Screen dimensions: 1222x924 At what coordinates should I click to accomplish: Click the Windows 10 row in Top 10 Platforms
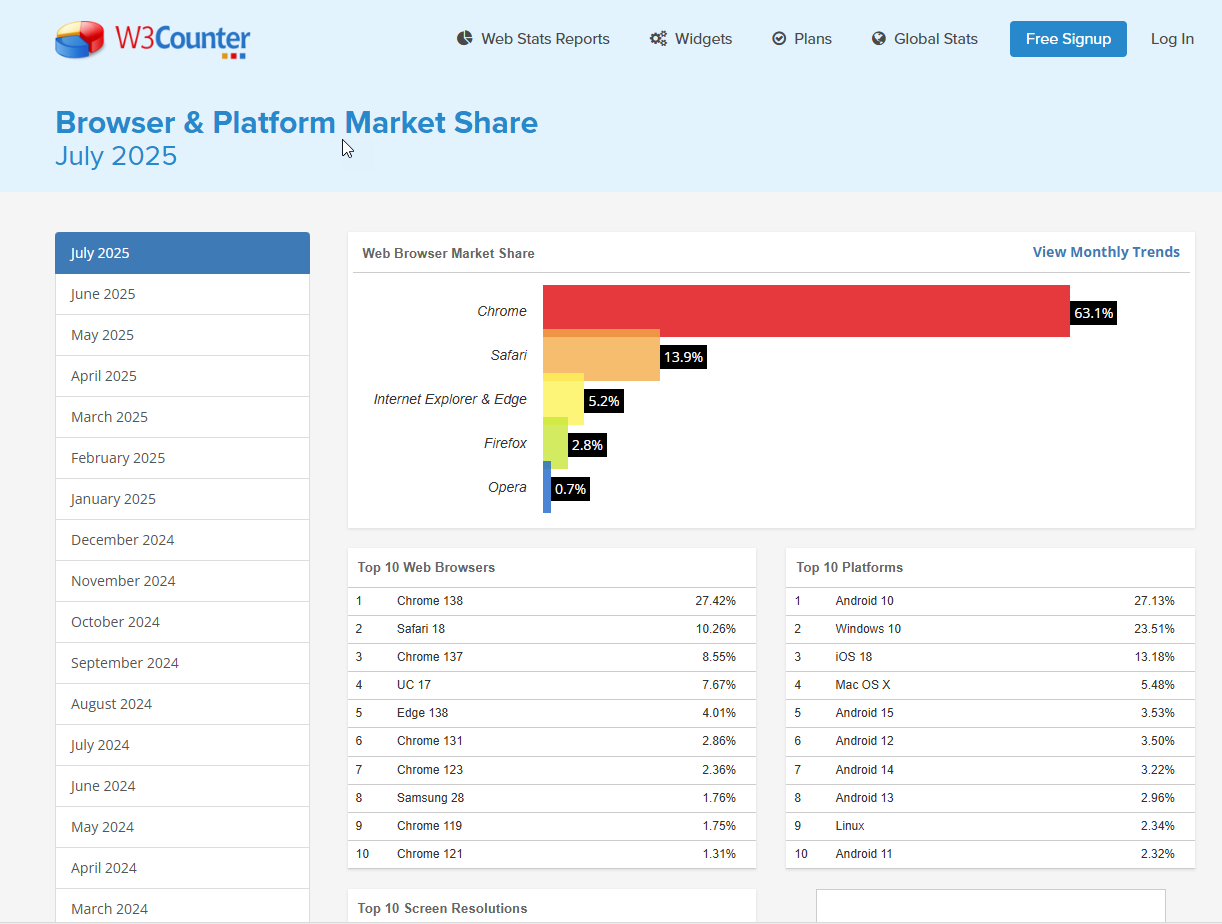(x=990, y=629)
